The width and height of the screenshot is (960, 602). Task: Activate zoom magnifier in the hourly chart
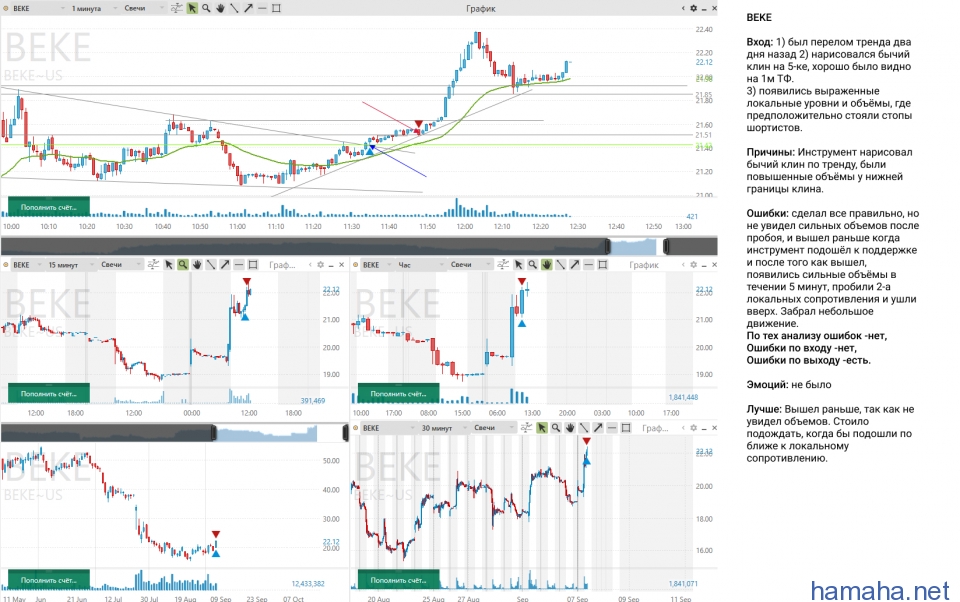point(533,265)
